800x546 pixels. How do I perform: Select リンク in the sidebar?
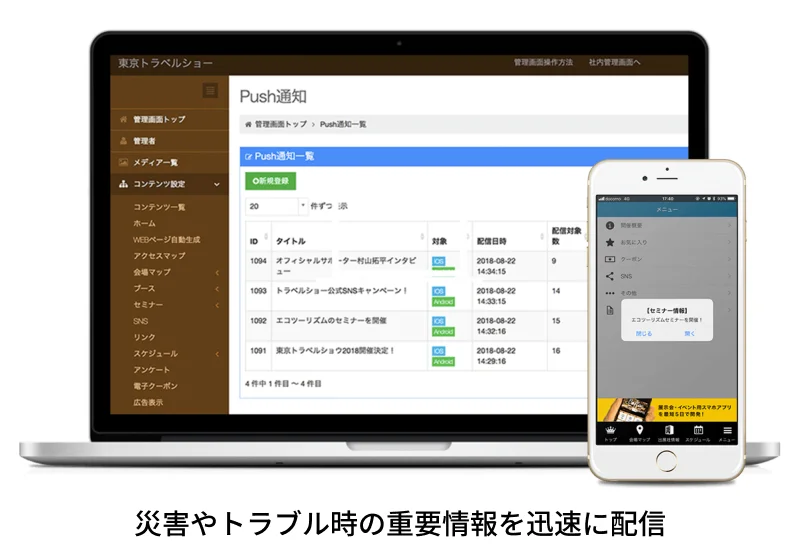(144, 337)
